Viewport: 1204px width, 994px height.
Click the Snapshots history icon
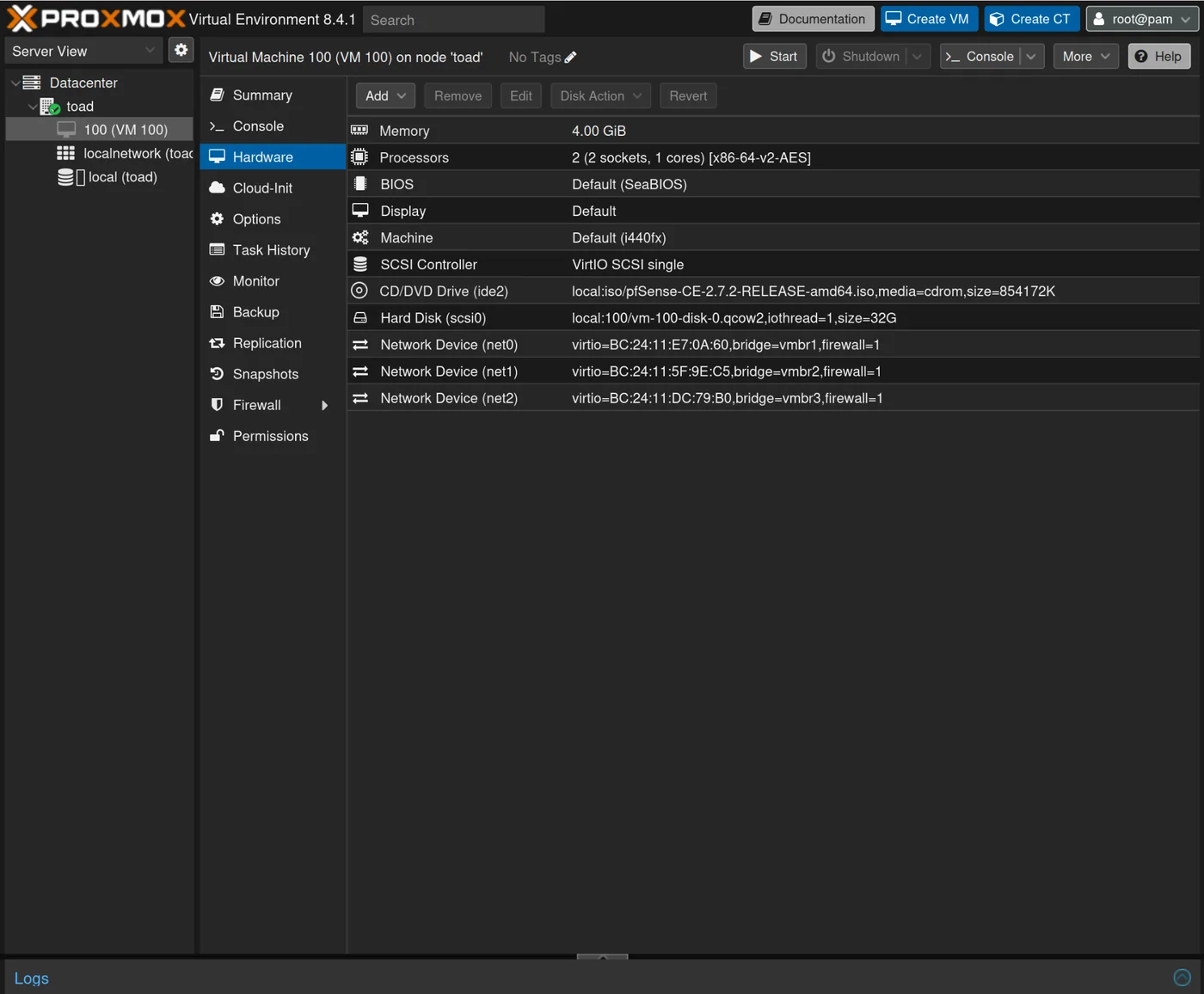point(217,374)
